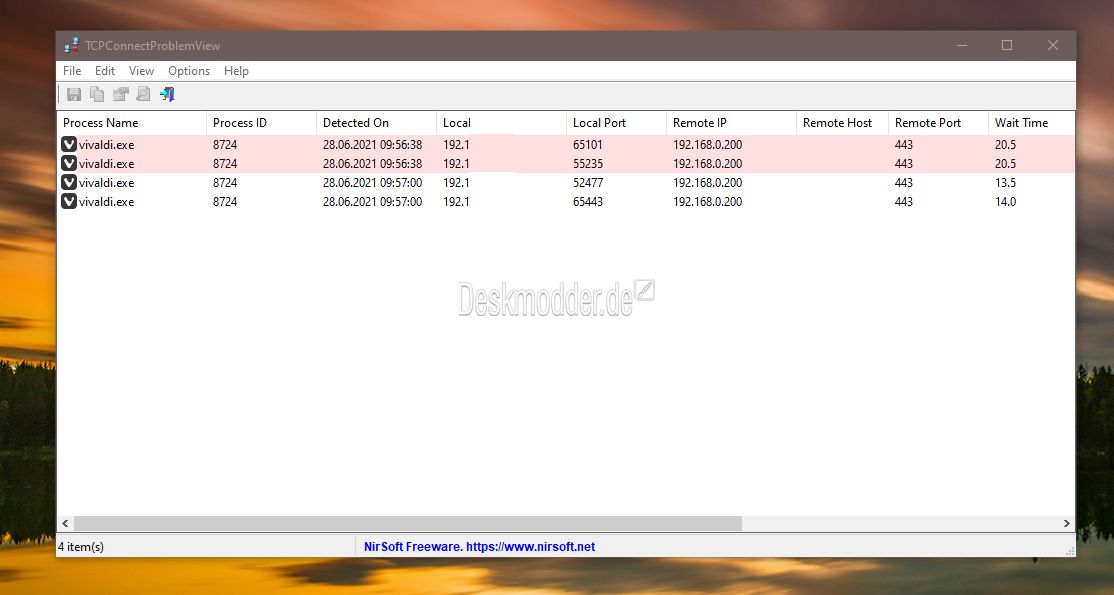This screenshot has height=595, width=1114.
Task: Select local port value 65443
Action: coord(588,202)
